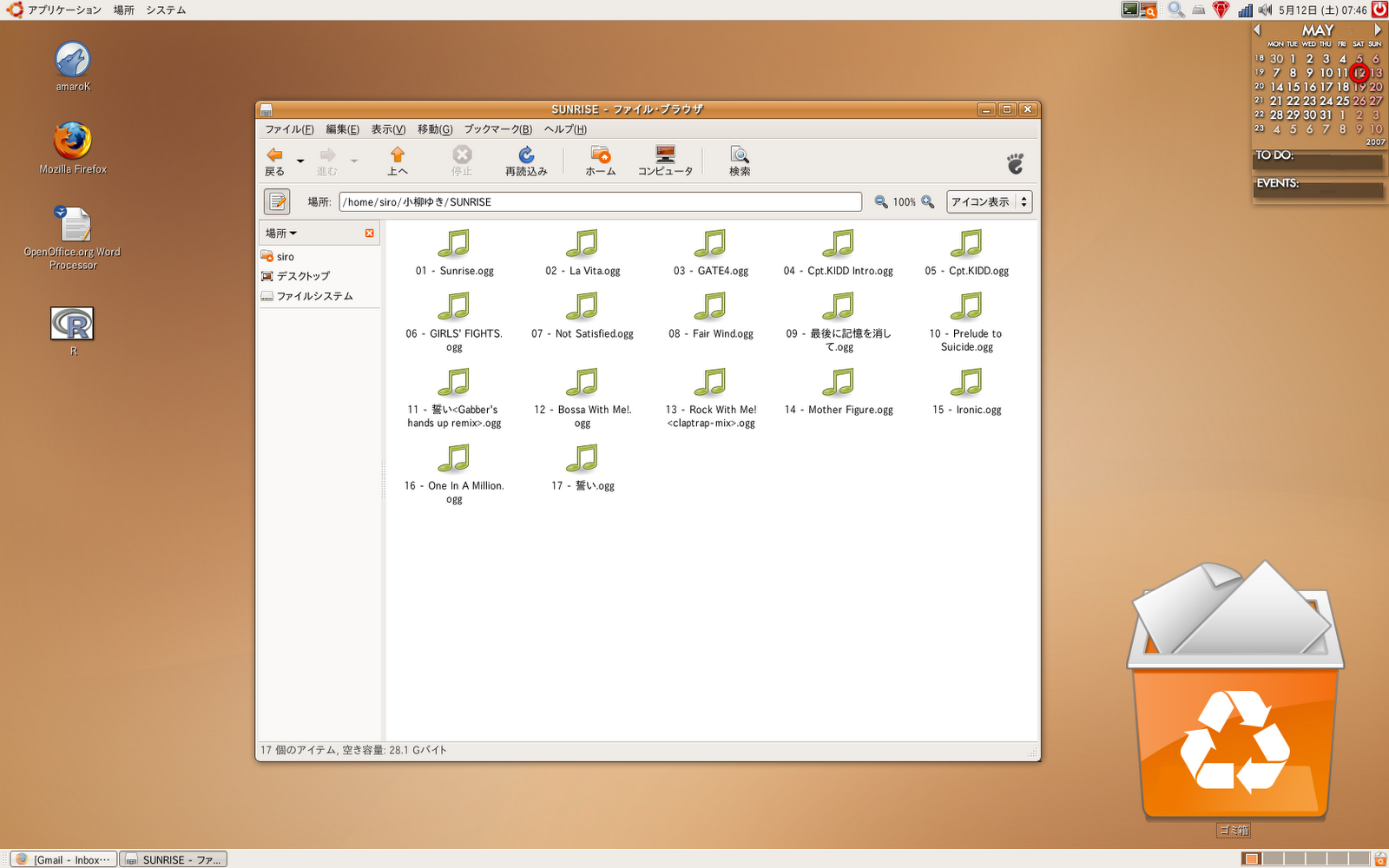The height and width of the screenshot is (868, 1389).
Task: Select 07 - Not Satisfied.ogg file icon
Action: point(583,306)
